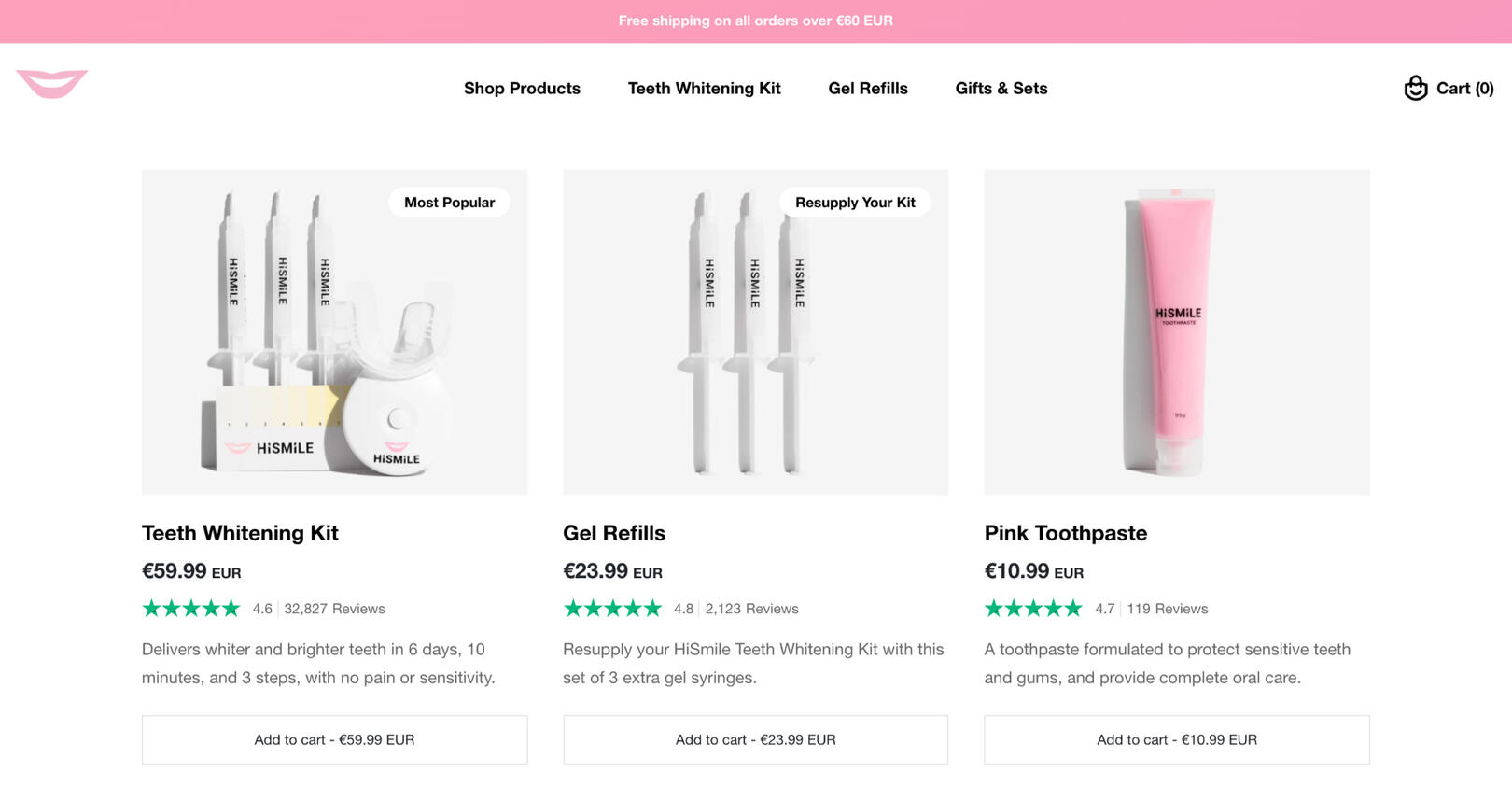Image resolution: width=1512 pixels, height=800 pixels.
Task: Click the Pink Toothpaste product title
Action: 1065,533
